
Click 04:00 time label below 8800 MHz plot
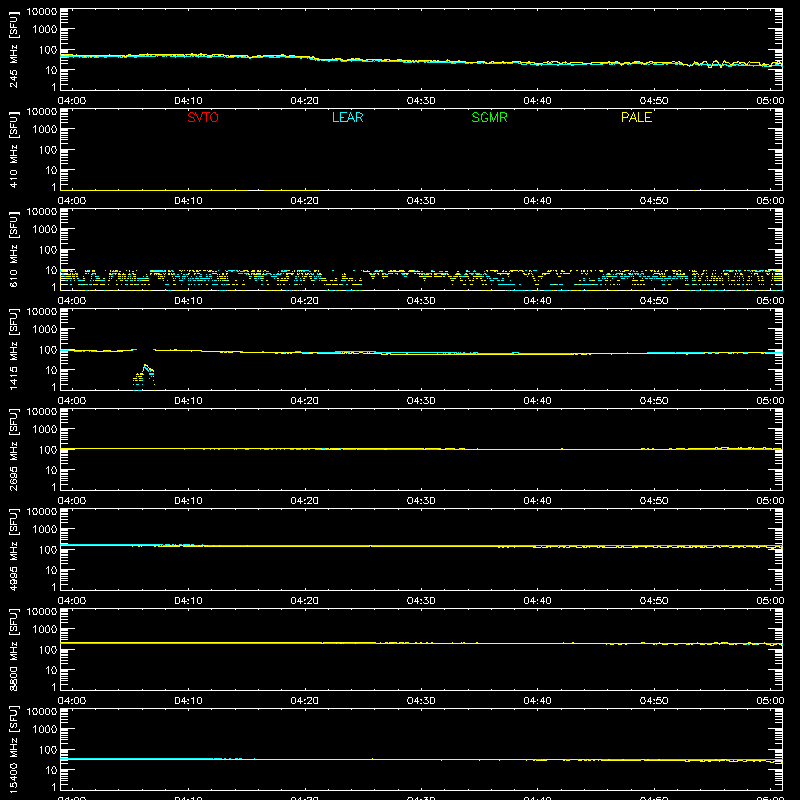coord(72,701)
